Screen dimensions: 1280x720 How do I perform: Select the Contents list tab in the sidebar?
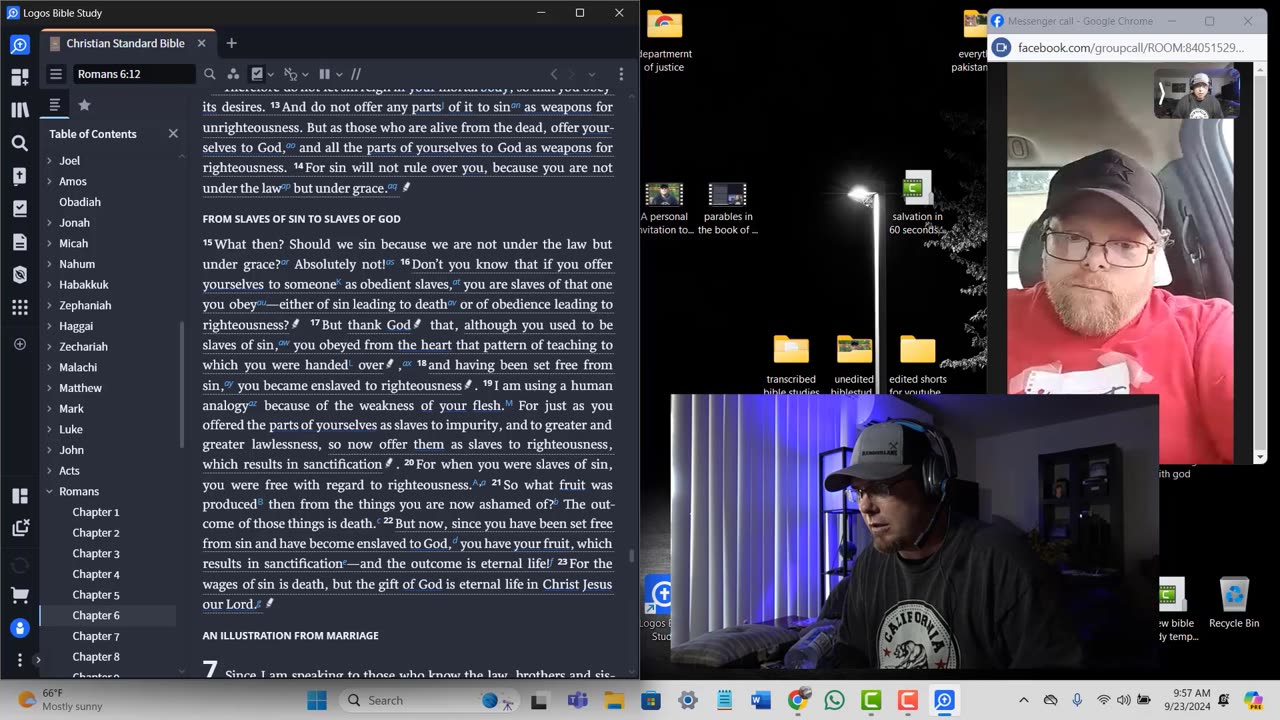[x=55, y=104]
